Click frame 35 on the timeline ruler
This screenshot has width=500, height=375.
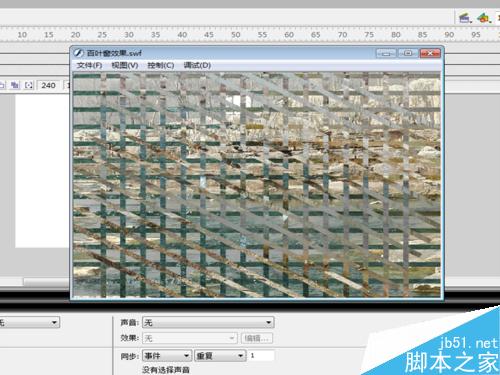pyautogui.click(x=156, y=35)
